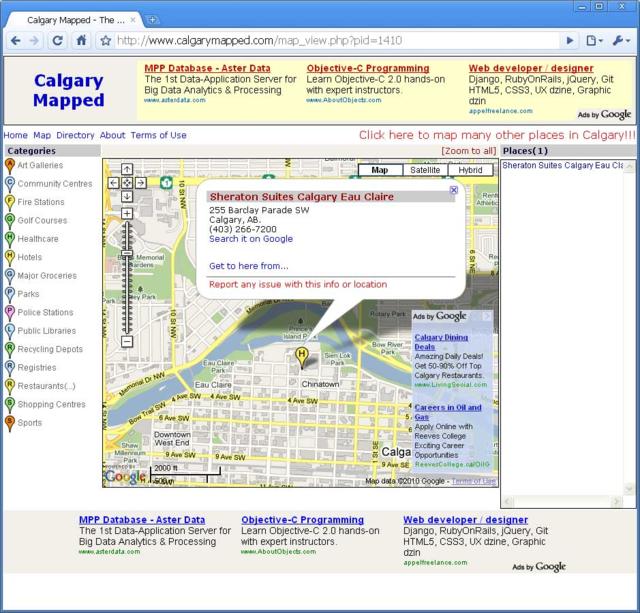Select the Sports category
The image size is (640, 613).
(29, 423)
